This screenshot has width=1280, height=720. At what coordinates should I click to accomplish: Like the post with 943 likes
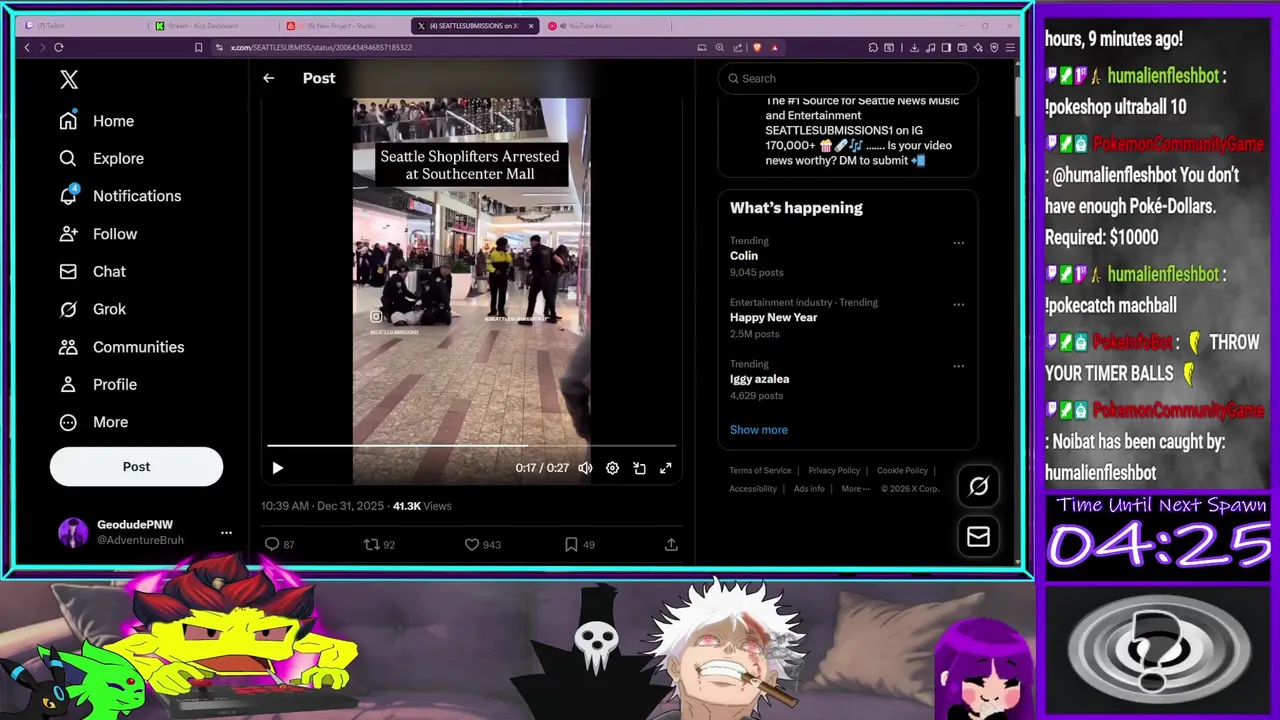tap(482, 544)
